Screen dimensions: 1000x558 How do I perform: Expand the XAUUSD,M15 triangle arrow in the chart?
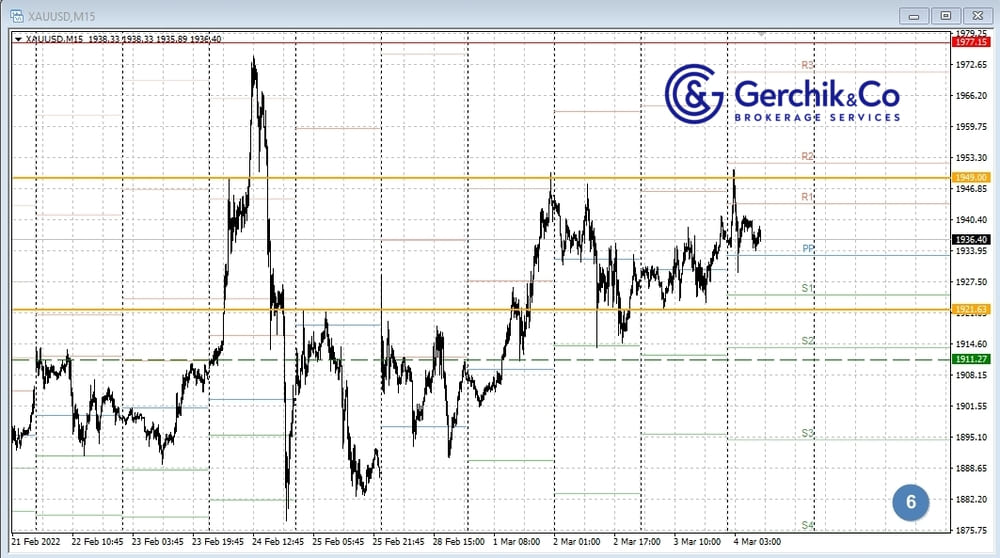(x=18, y=39)
